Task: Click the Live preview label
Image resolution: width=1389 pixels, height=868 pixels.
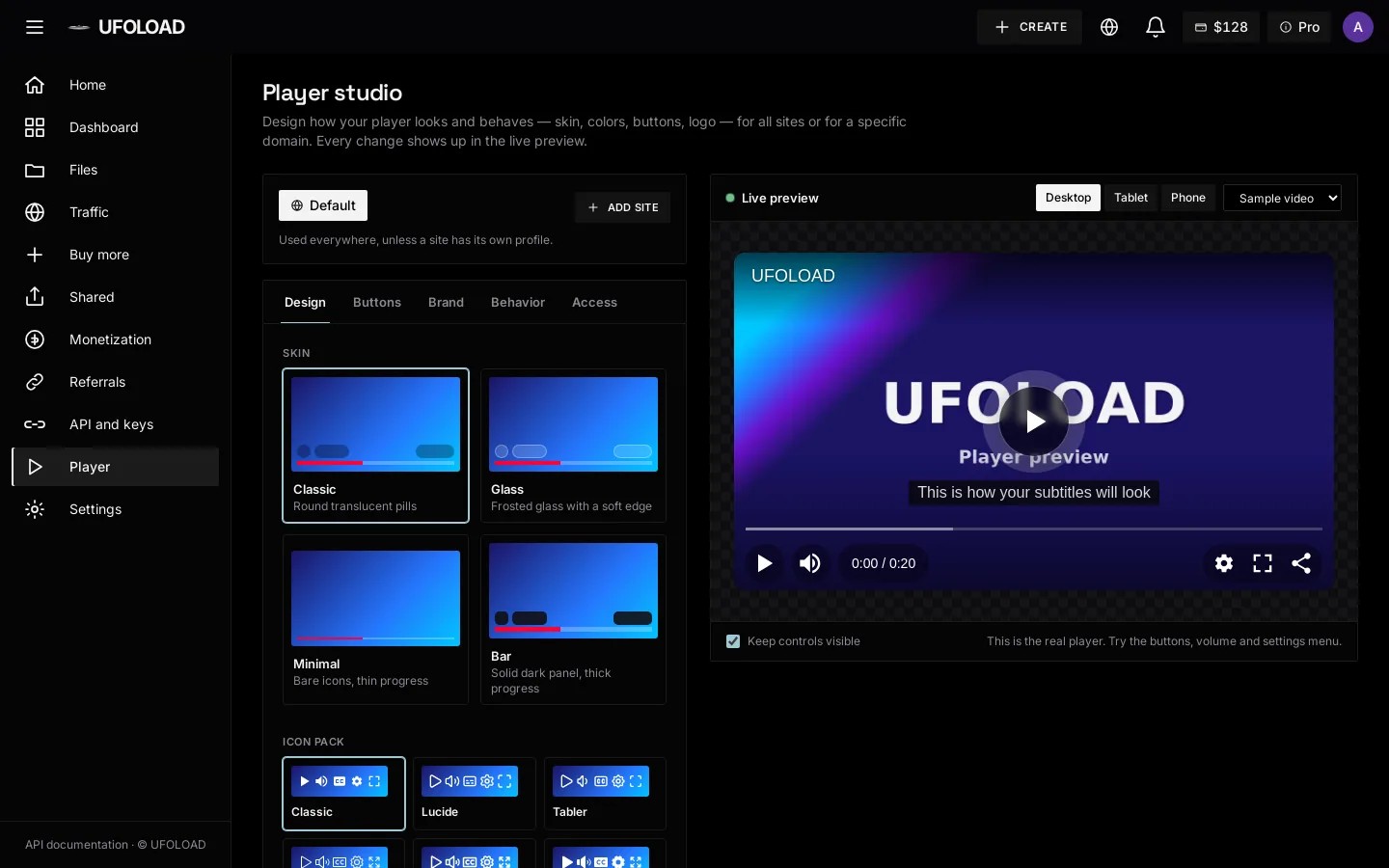Action: tap(779, 198)
